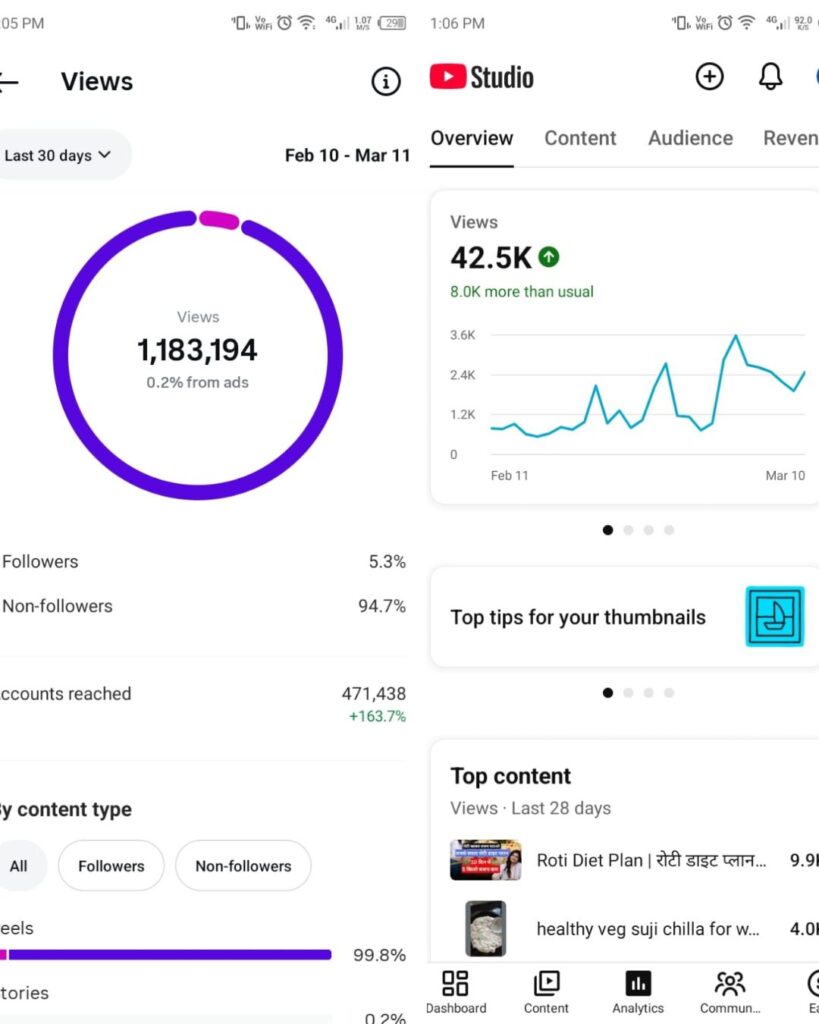
Task: Tap the back arrow on Views page
Action: (x=8, y=82)
